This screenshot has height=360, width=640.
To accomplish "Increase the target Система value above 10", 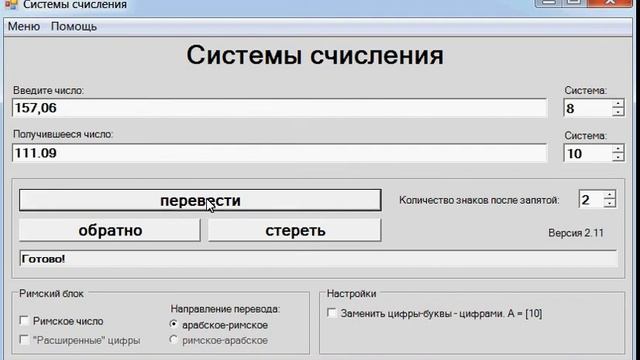I will (618, 149).
